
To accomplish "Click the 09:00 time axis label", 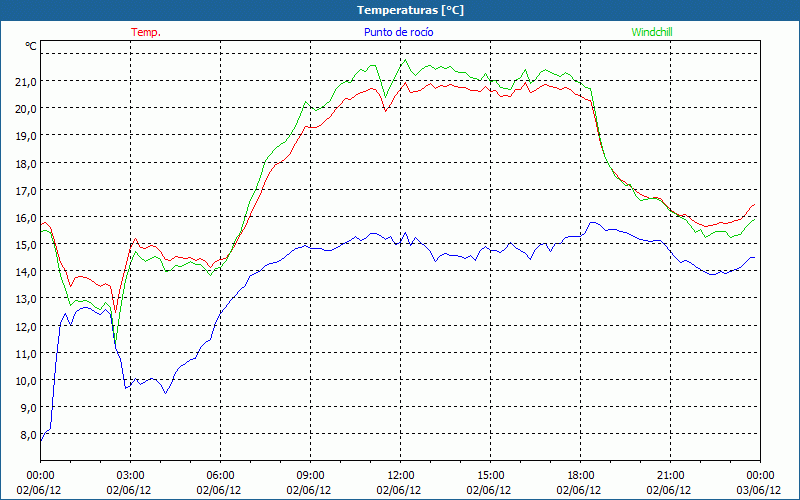I will click(310, 476).
